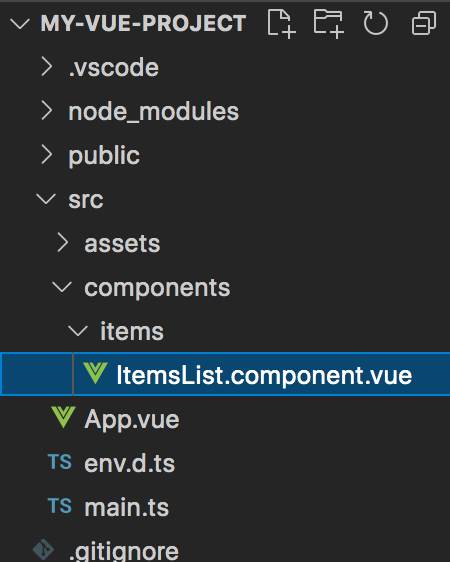Refresh the Explorer with the refresh icon
The width and height of the screenshot is (450, 562).
375,24
